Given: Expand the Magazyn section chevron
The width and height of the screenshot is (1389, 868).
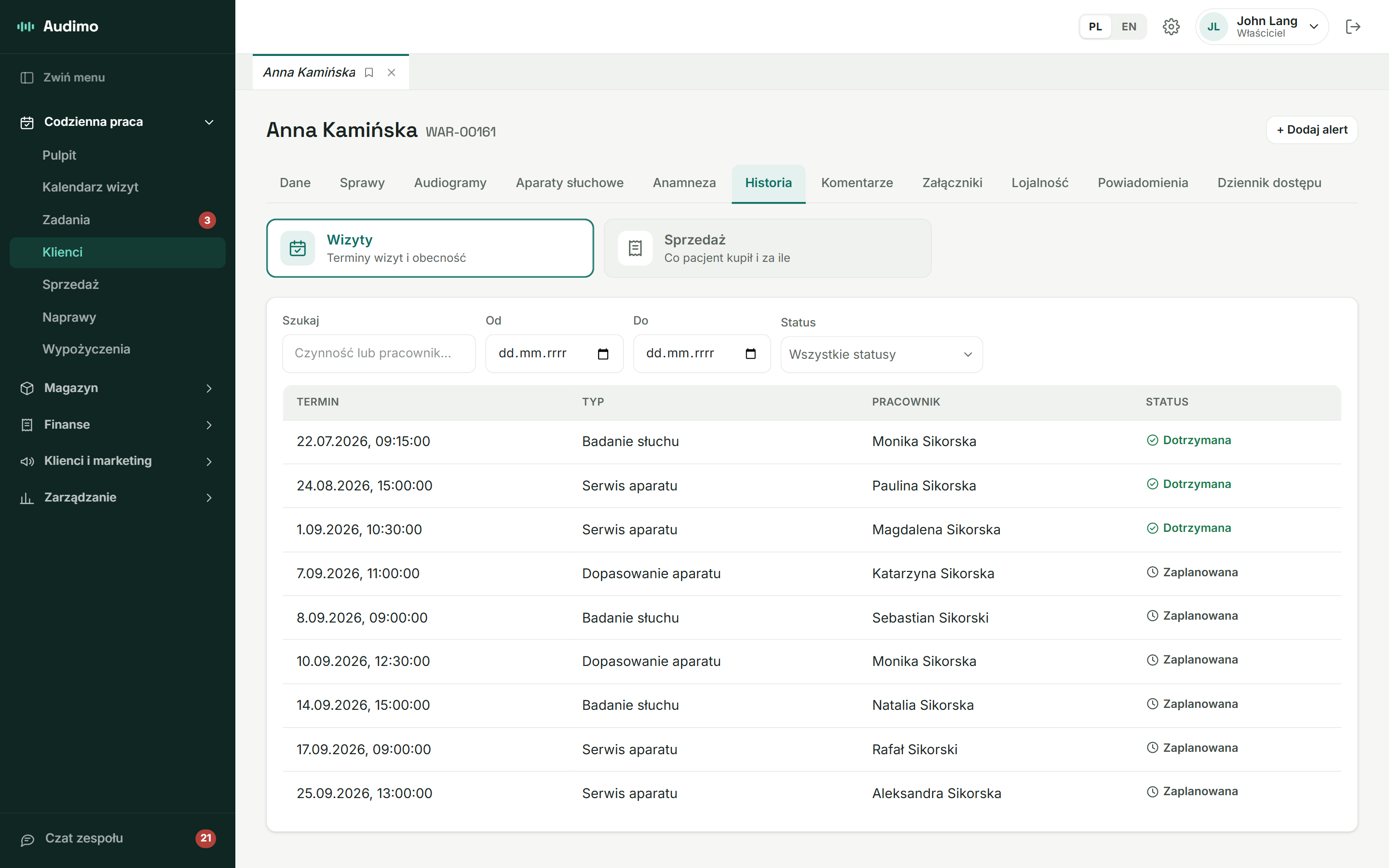Looking at the screenshot, I should click(209, 388).
